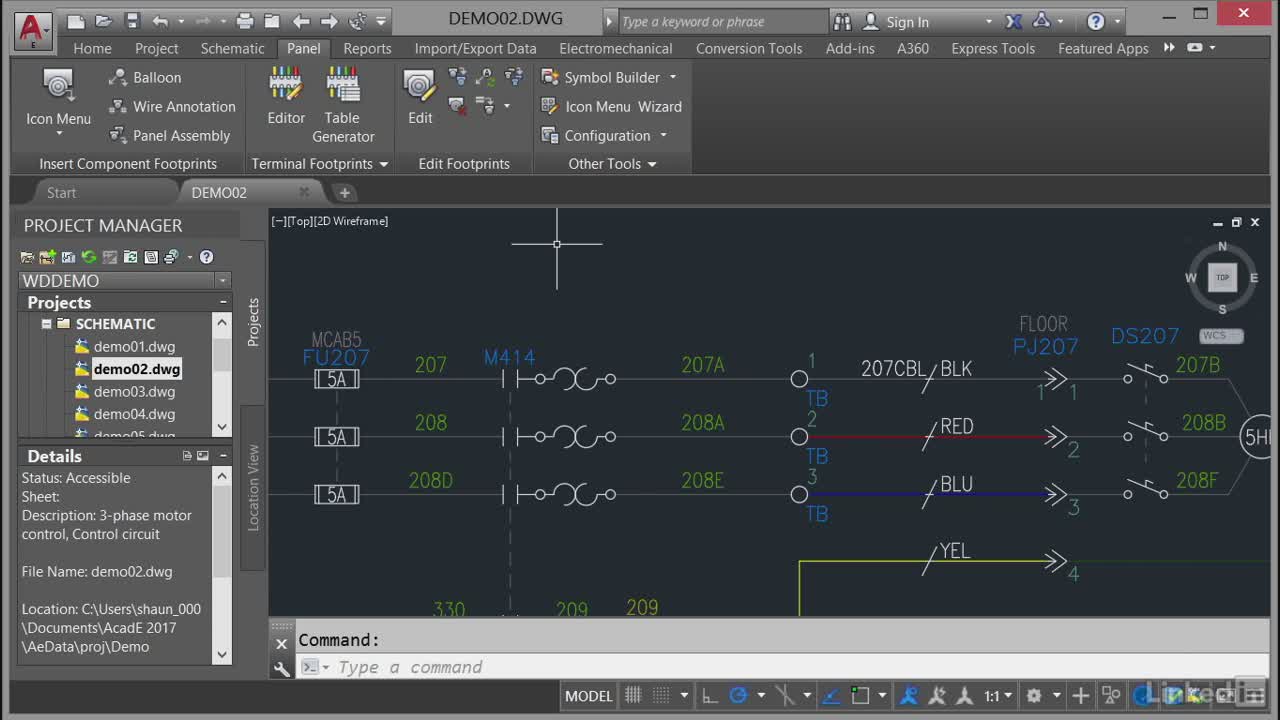The image size is (1280, 720).
Task: Expand the Terminal Footprints panel dropdown
Action: tap(383, 164)
